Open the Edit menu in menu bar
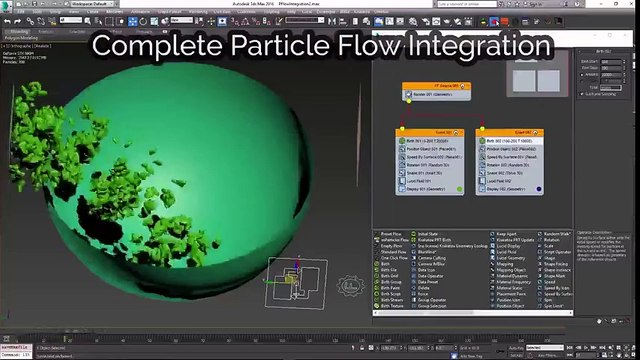 20,12
